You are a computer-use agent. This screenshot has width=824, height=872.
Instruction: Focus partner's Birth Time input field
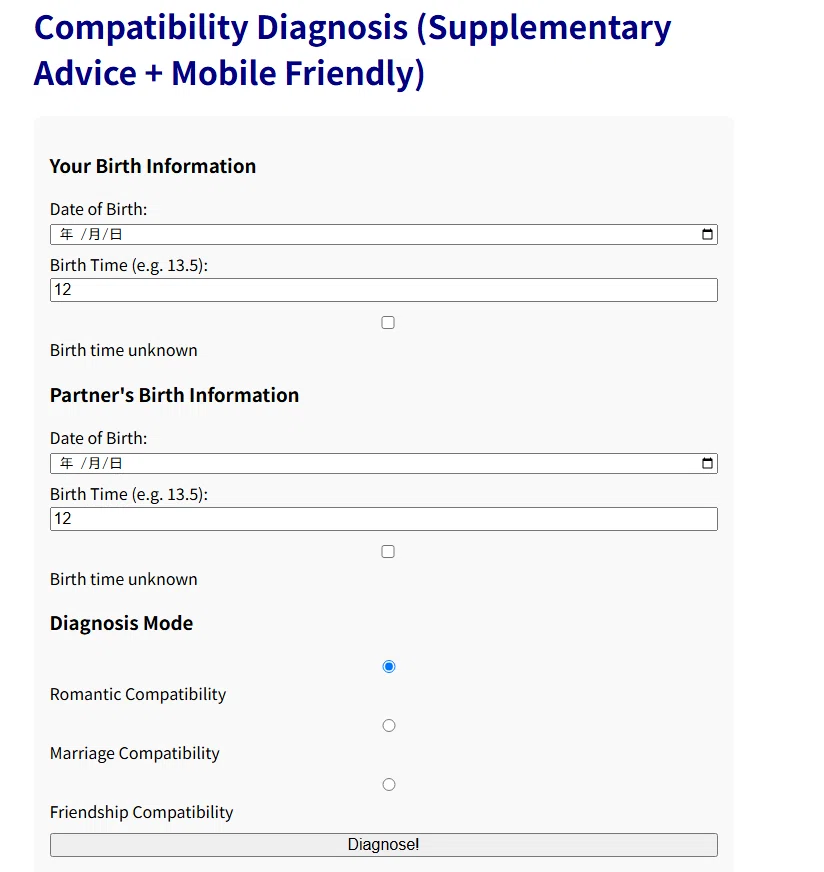point(384,519)
